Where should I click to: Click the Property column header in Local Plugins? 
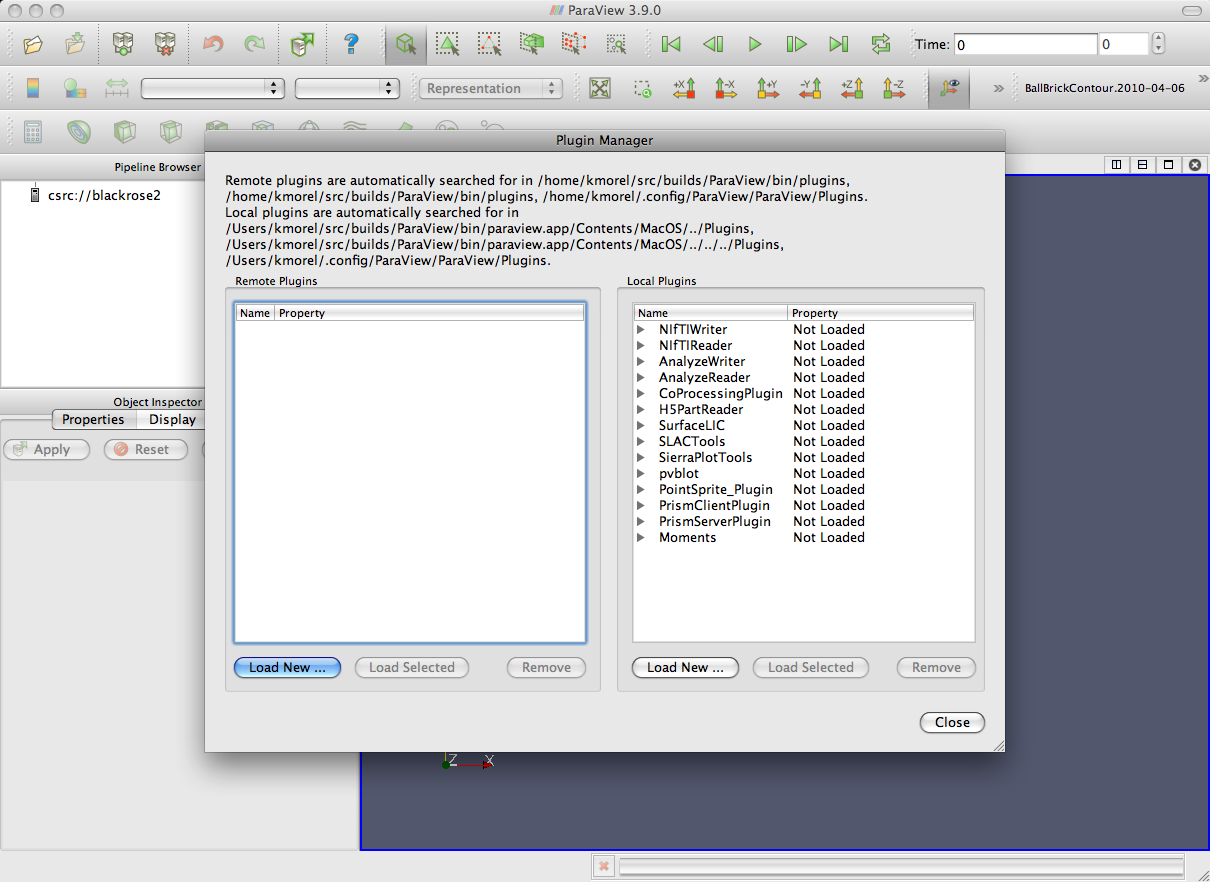(880, 313)
